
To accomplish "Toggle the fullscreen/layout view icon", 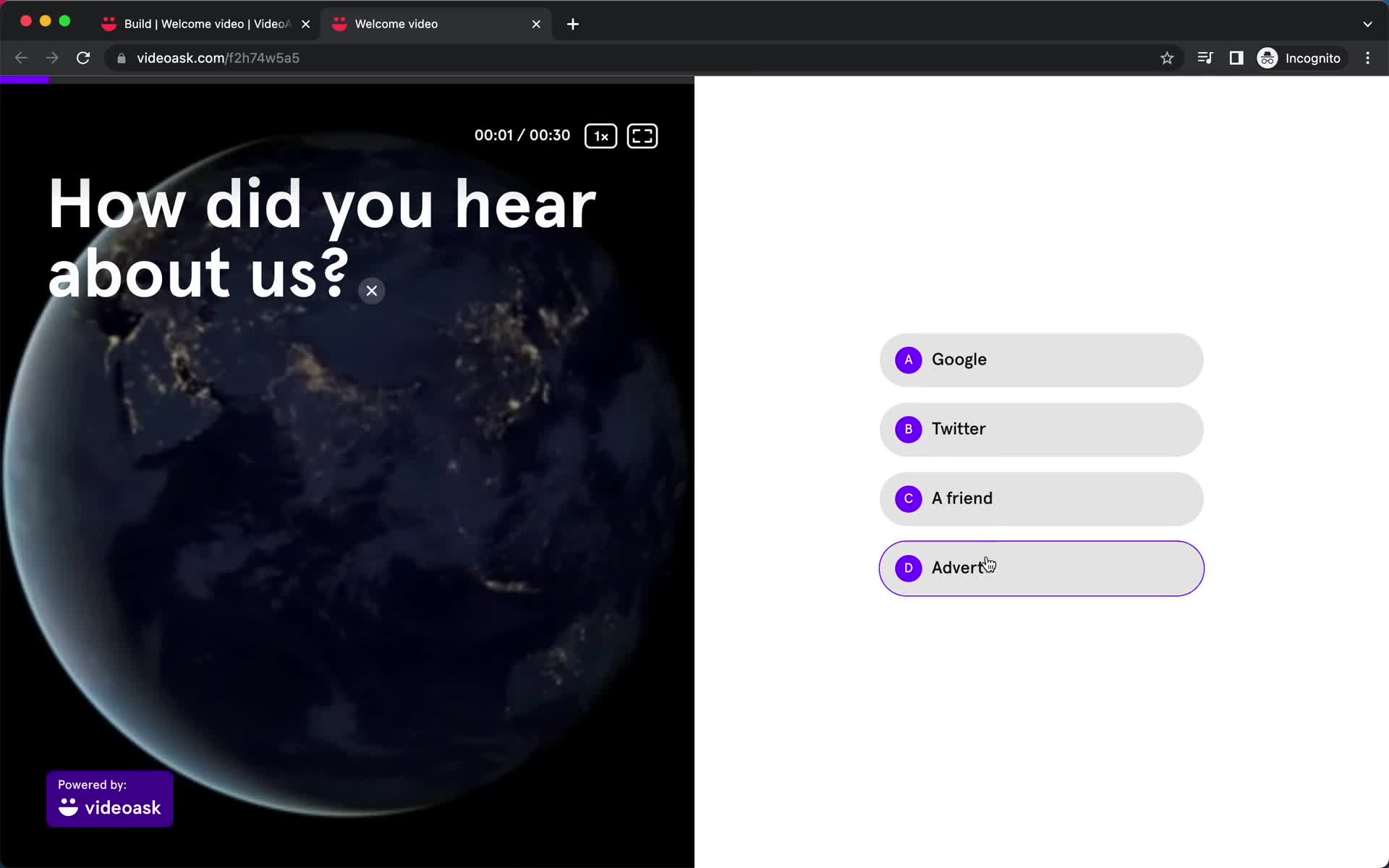I will tap(642, 135).
